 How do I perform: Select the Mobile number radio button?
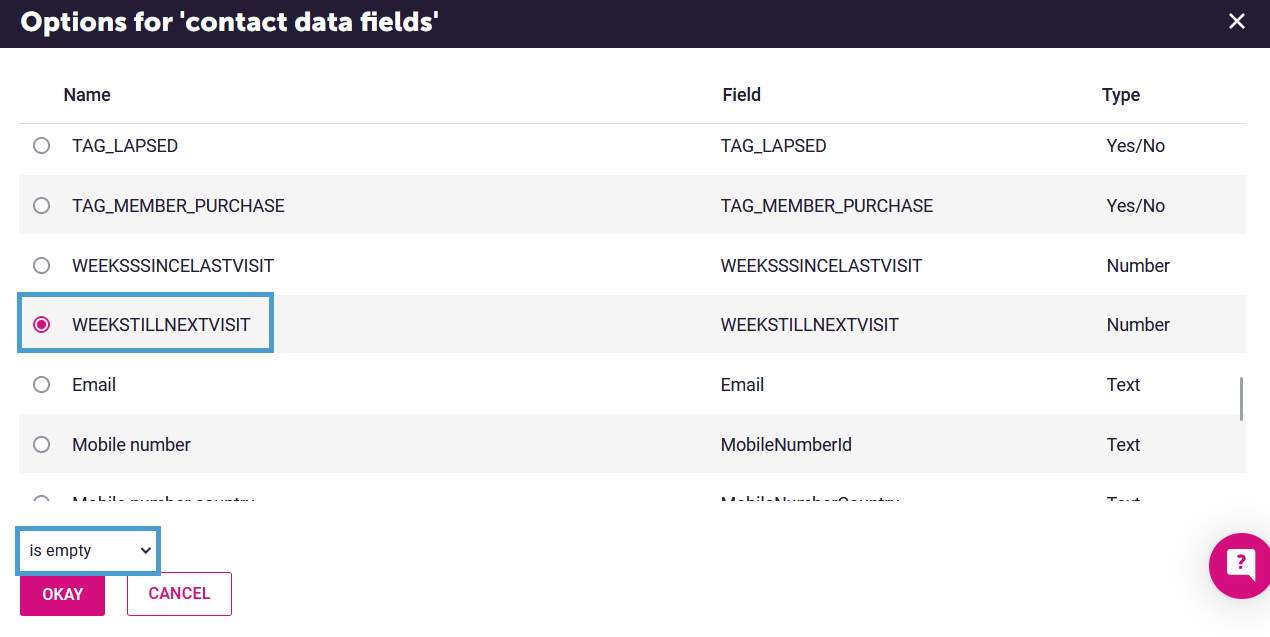pos(41,445)
